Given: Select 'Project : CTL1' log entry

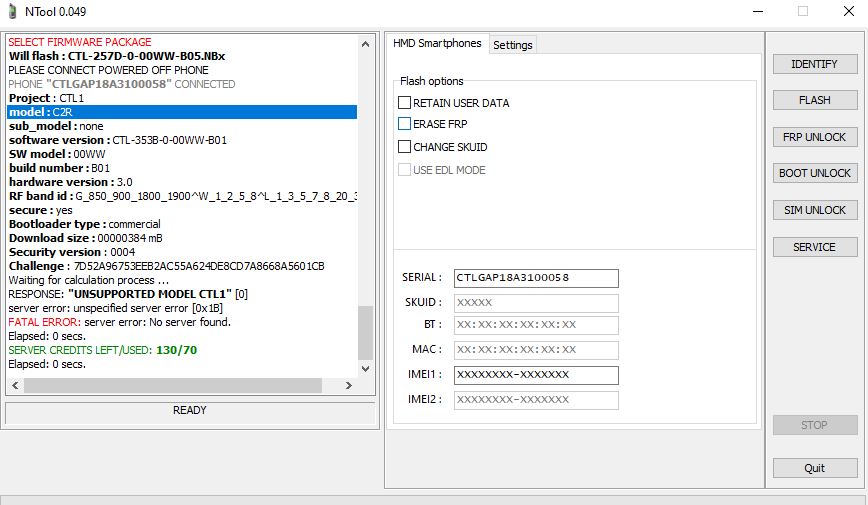Looking at the screenshot, I should 46,98.
